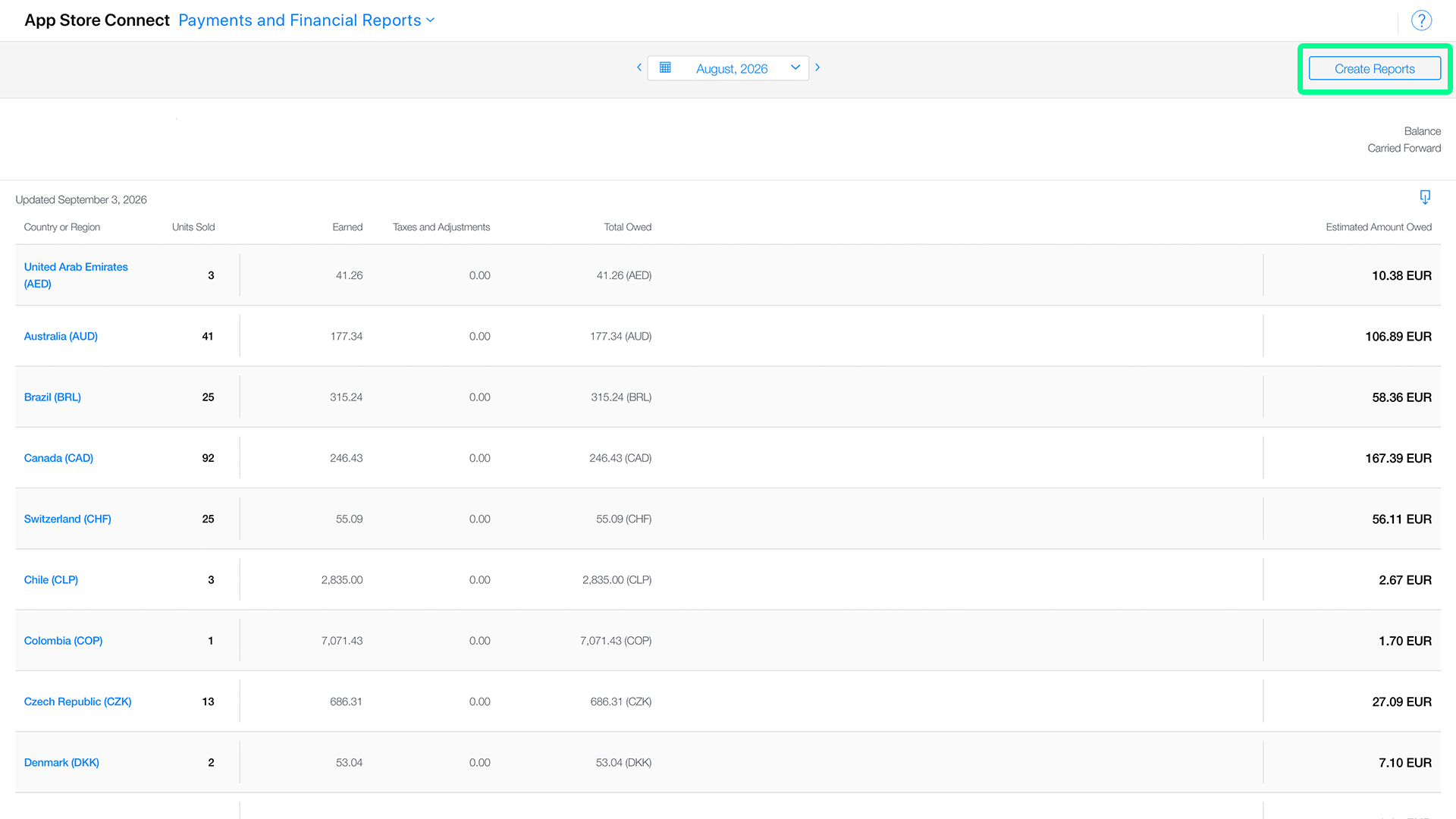
Task: Open Canada (CAD) details
Action: [x=58, y=458]
